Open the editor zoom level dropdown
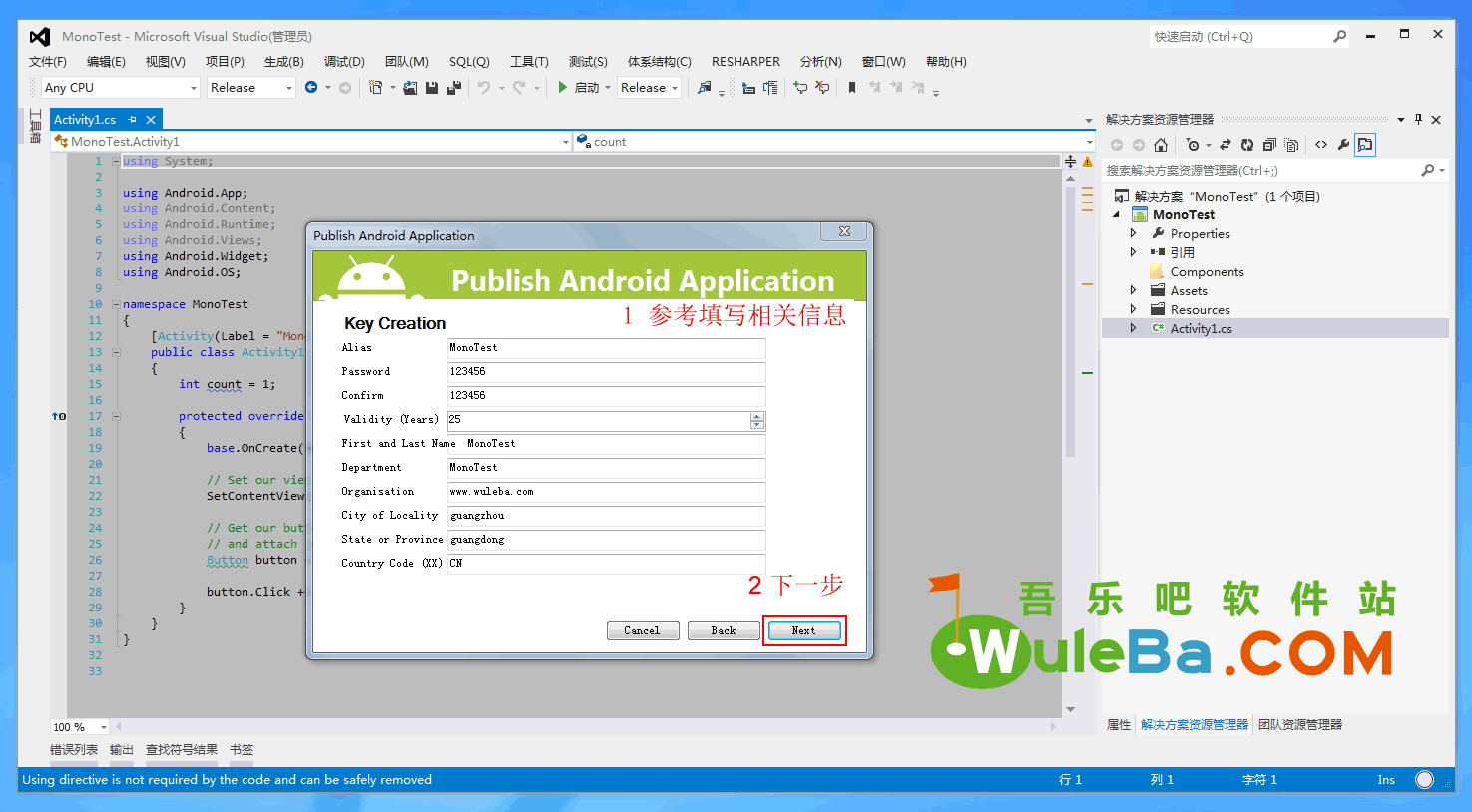 (103, 727)
